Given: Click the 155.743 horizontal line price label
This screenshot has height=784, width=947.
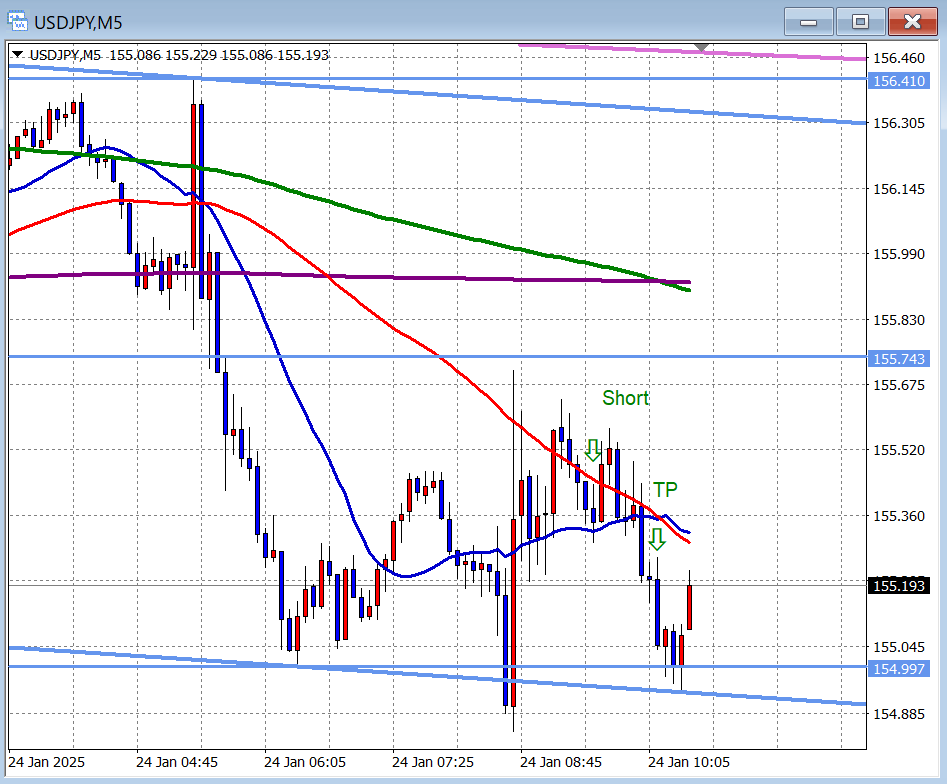Looking at the screenshot, I should pos(899,358).
